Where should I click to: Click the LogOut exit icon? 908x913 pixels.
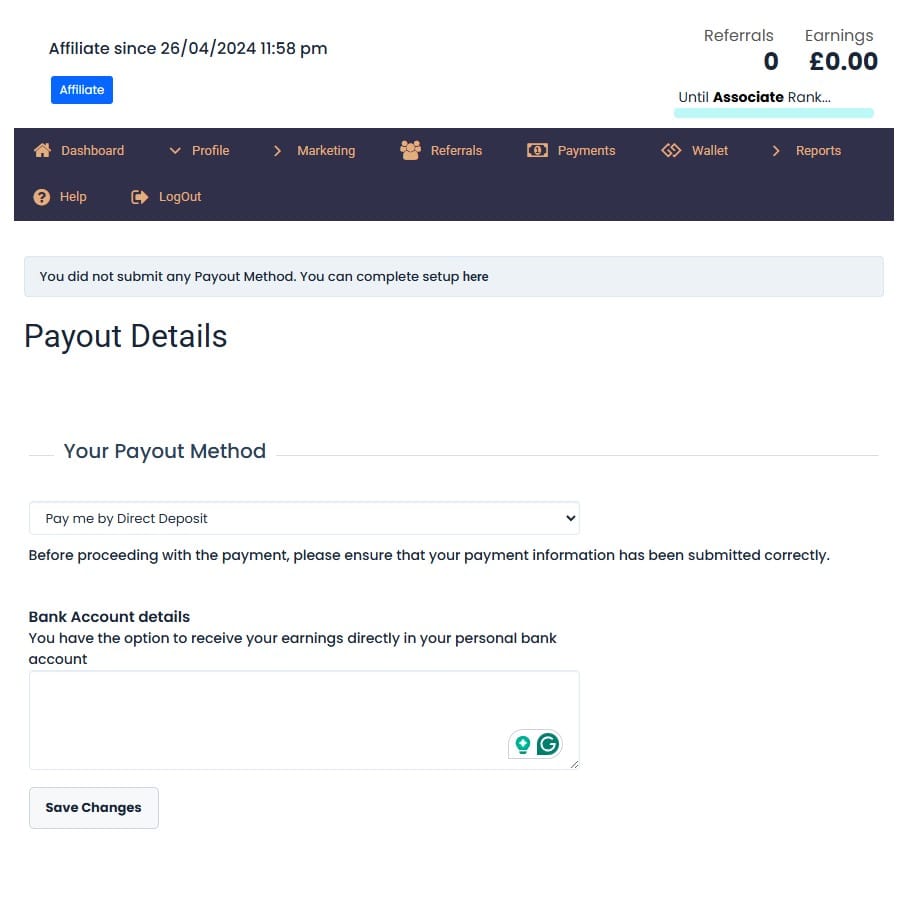(x=139, y=197)
